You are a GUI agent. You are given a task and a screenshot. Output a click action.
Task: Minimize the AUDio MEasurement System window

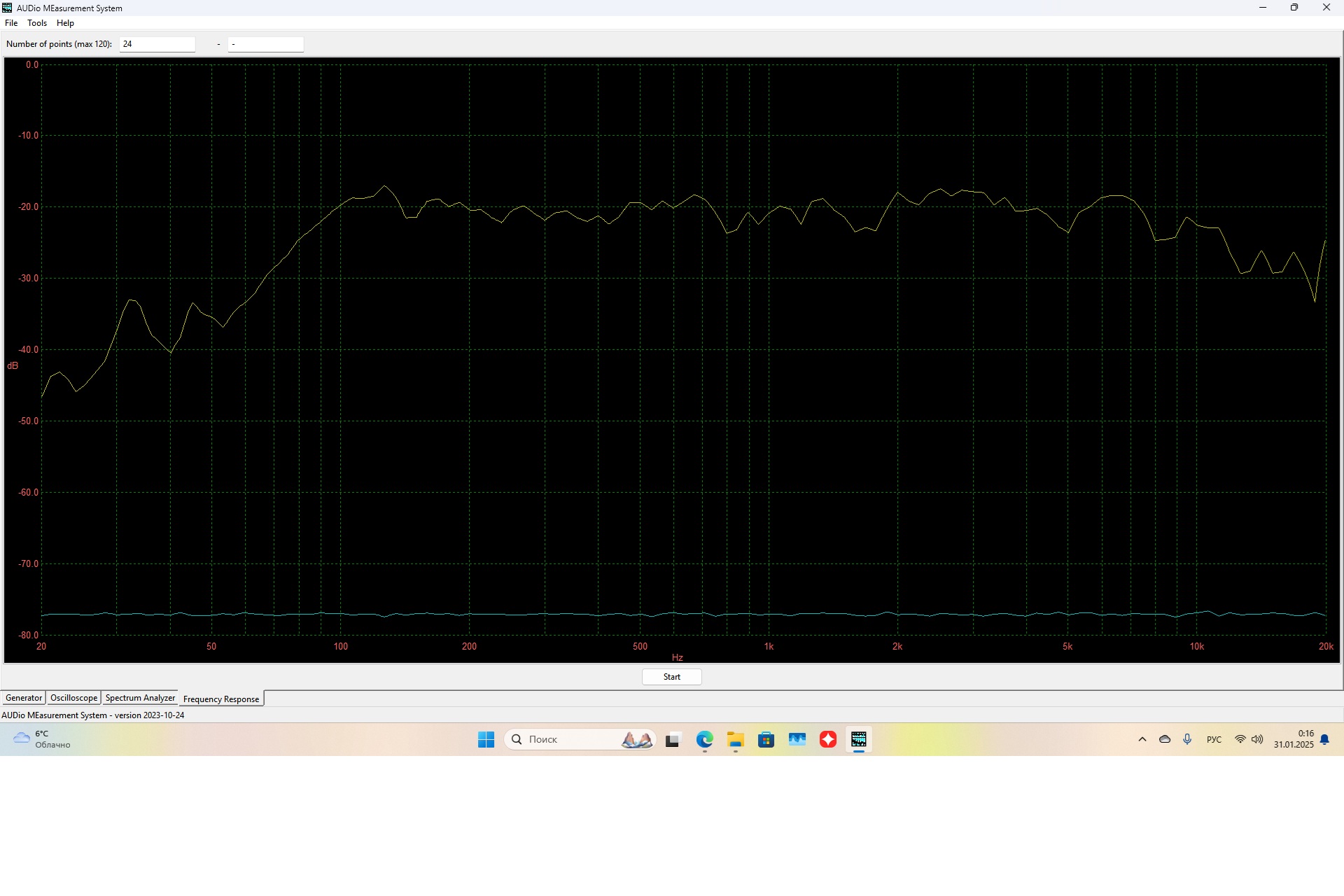pyautogui.click(x=1263, y=8)
